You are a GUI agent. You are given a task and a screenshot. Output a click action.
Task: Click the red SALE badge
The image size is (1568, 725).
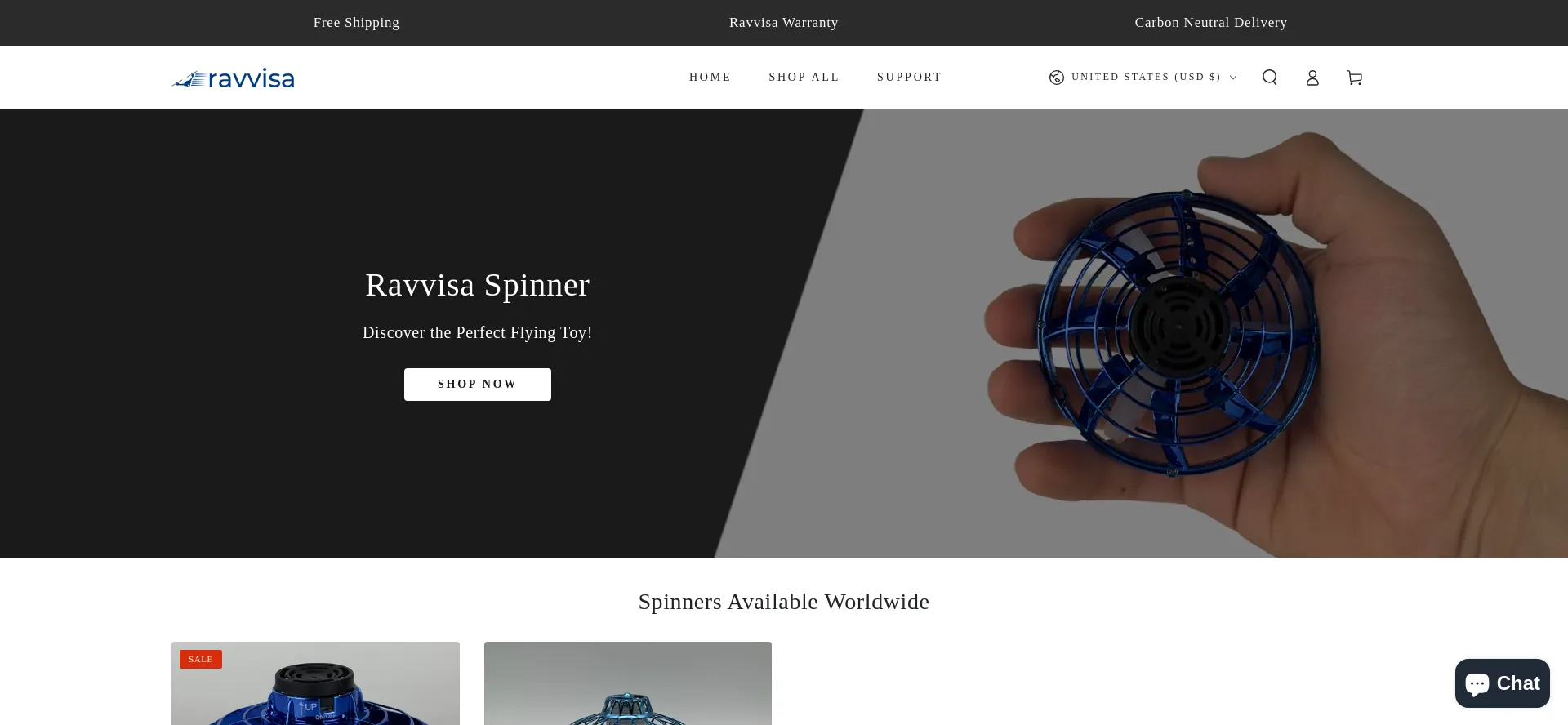pos(201,659)
